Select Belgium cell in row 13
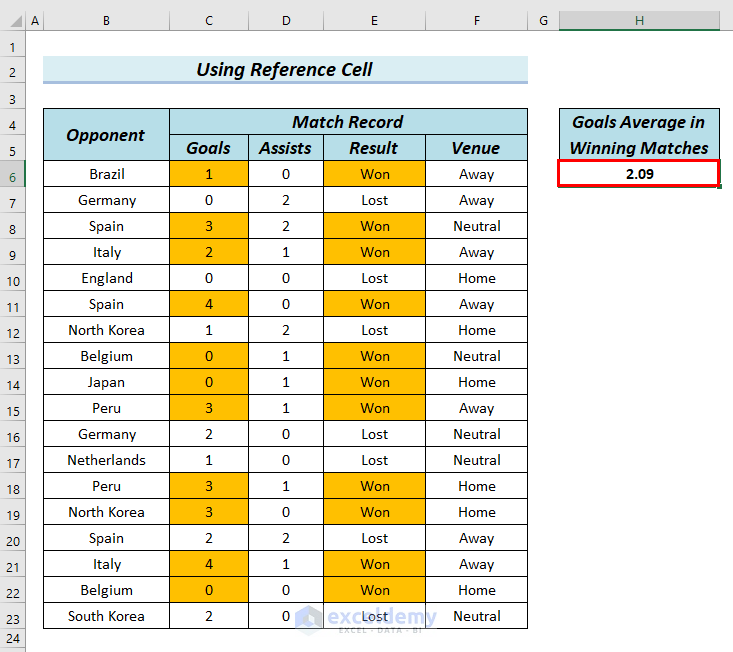733x652 pixels. click(x=106, y=356)
